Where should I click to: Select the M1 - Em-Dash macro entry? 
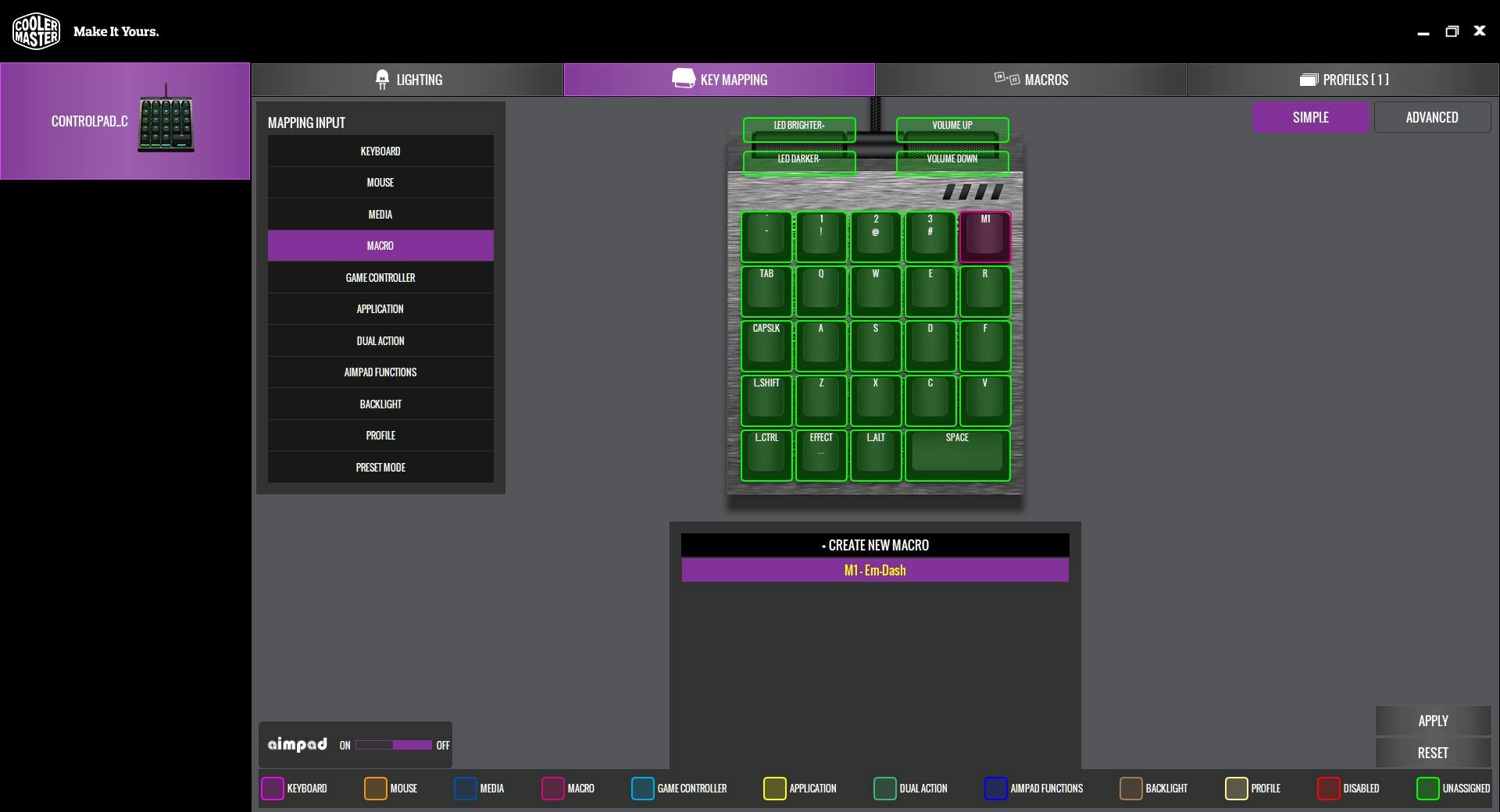tap(875, 570)
